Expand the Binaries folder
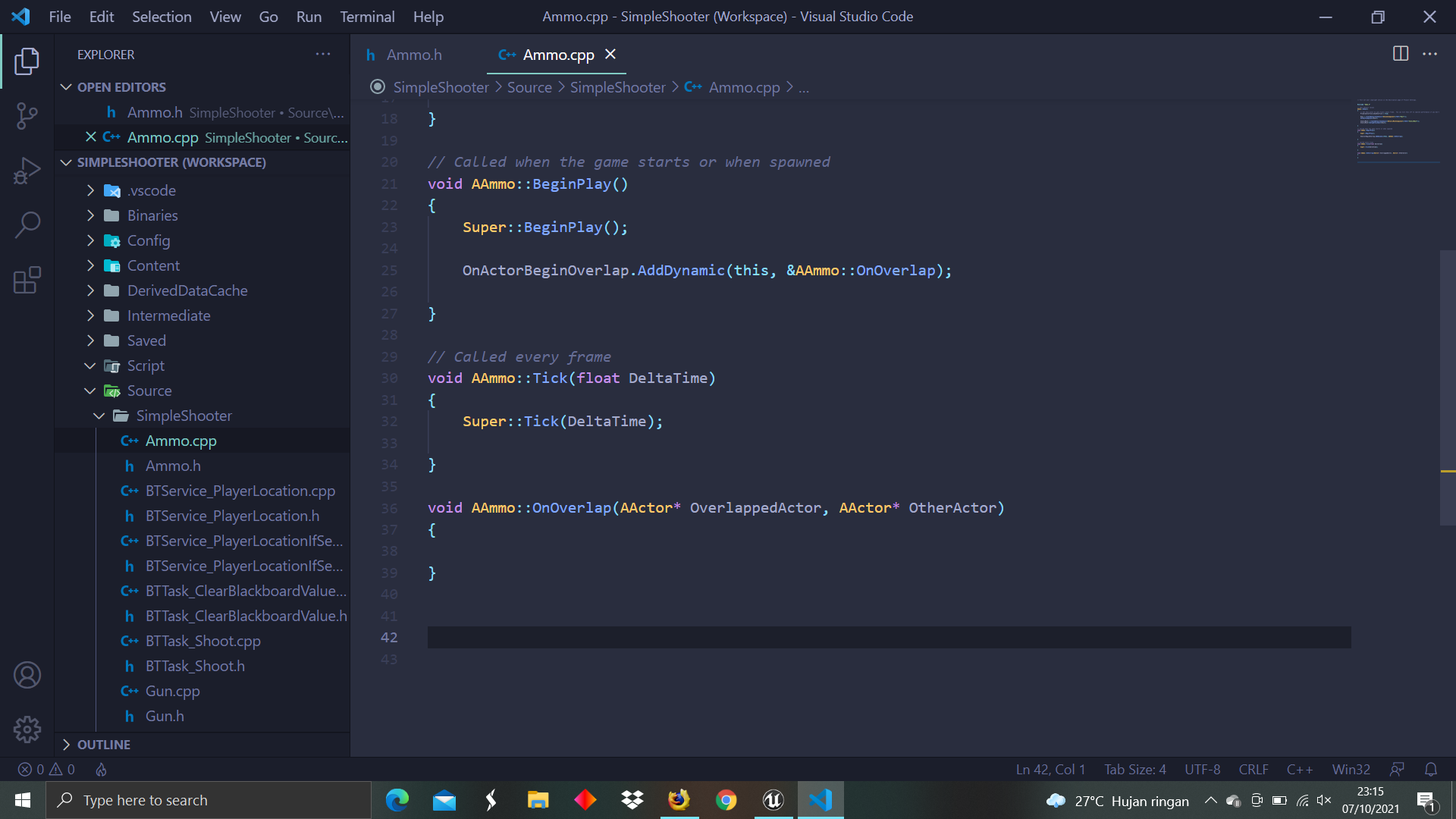 [x=152, y=215]
